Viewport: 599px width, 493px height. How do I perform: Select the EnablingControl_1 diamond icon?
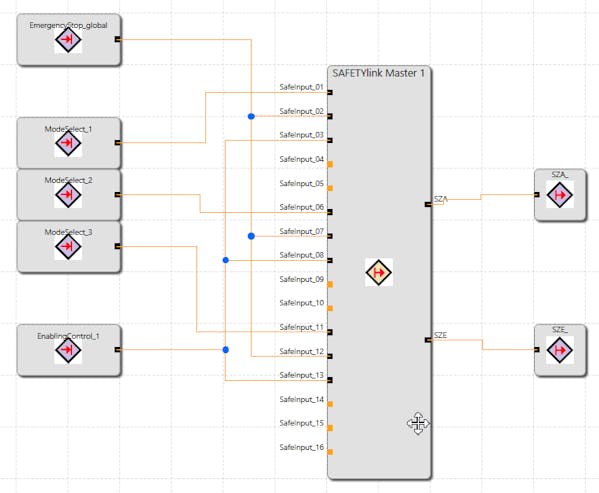68,350
